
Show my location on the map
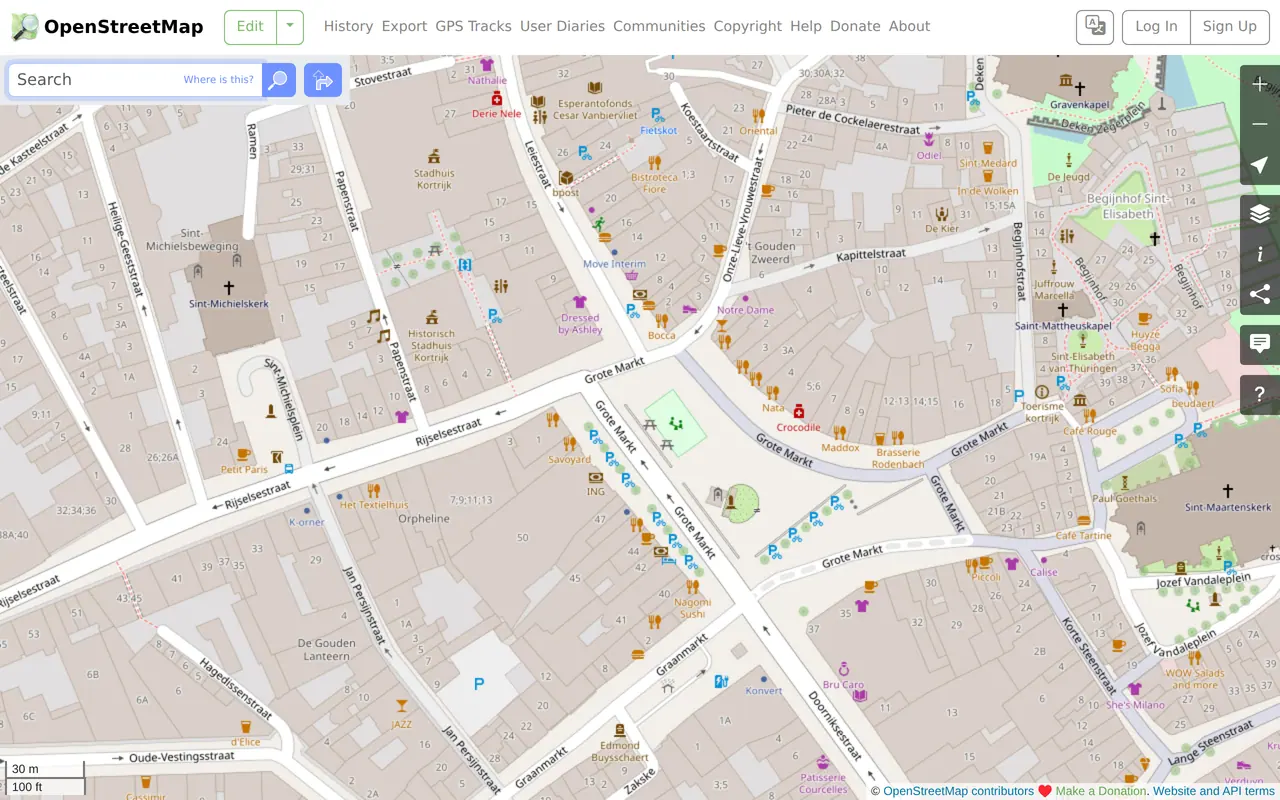click(1260, 165)
